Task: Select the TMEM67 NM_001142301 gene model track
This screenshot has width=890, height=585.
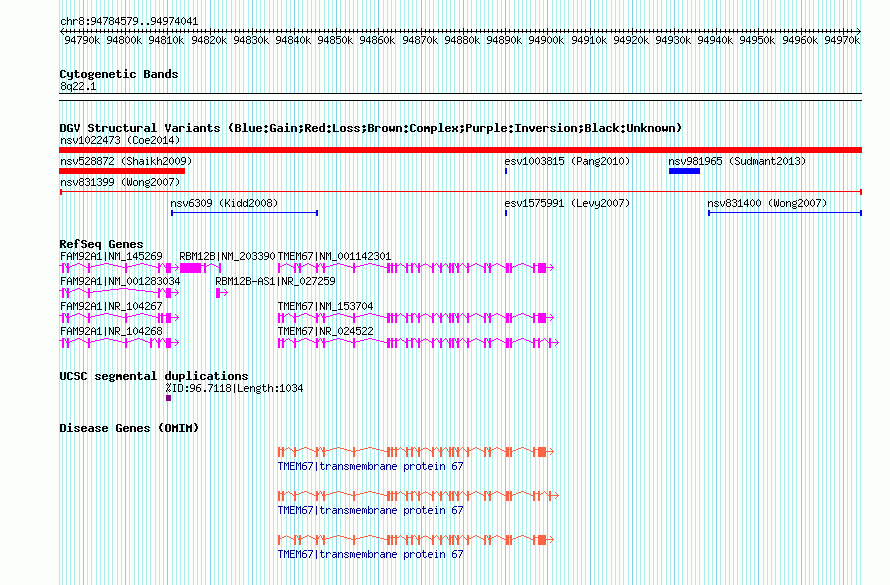Action: coord(416,268)
